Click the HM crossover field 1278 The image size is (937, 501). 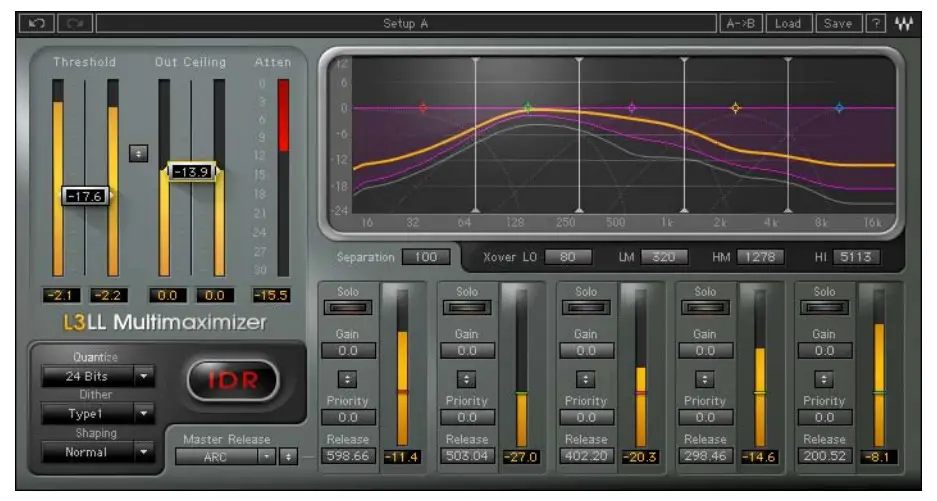point(760,257)
